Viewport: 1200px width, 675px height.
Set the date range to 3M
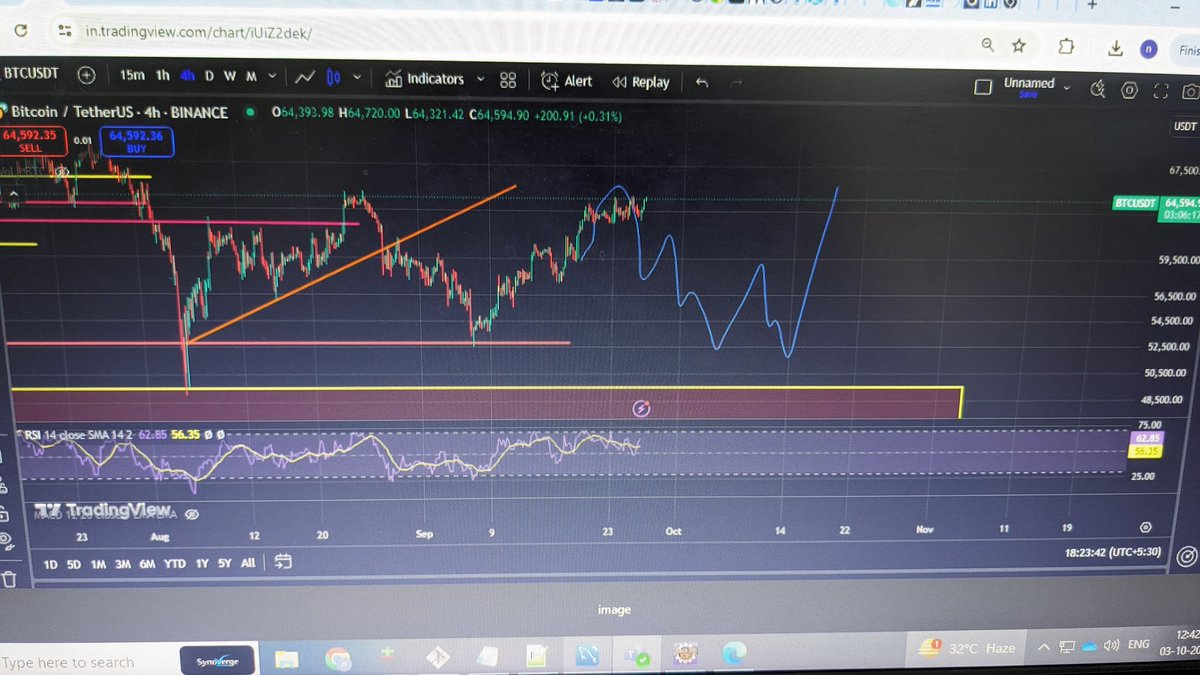point(123,564)
